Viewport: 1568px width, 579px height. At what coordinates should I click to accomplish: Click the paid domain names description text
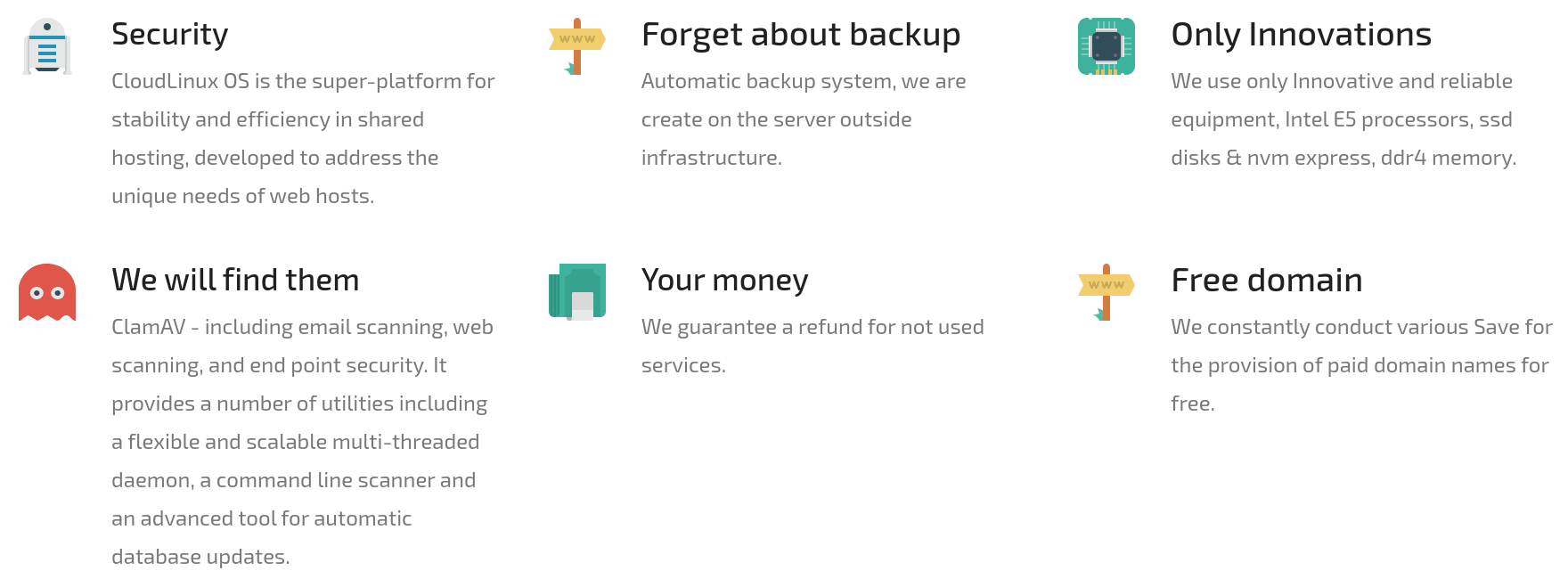(1361, 365)
